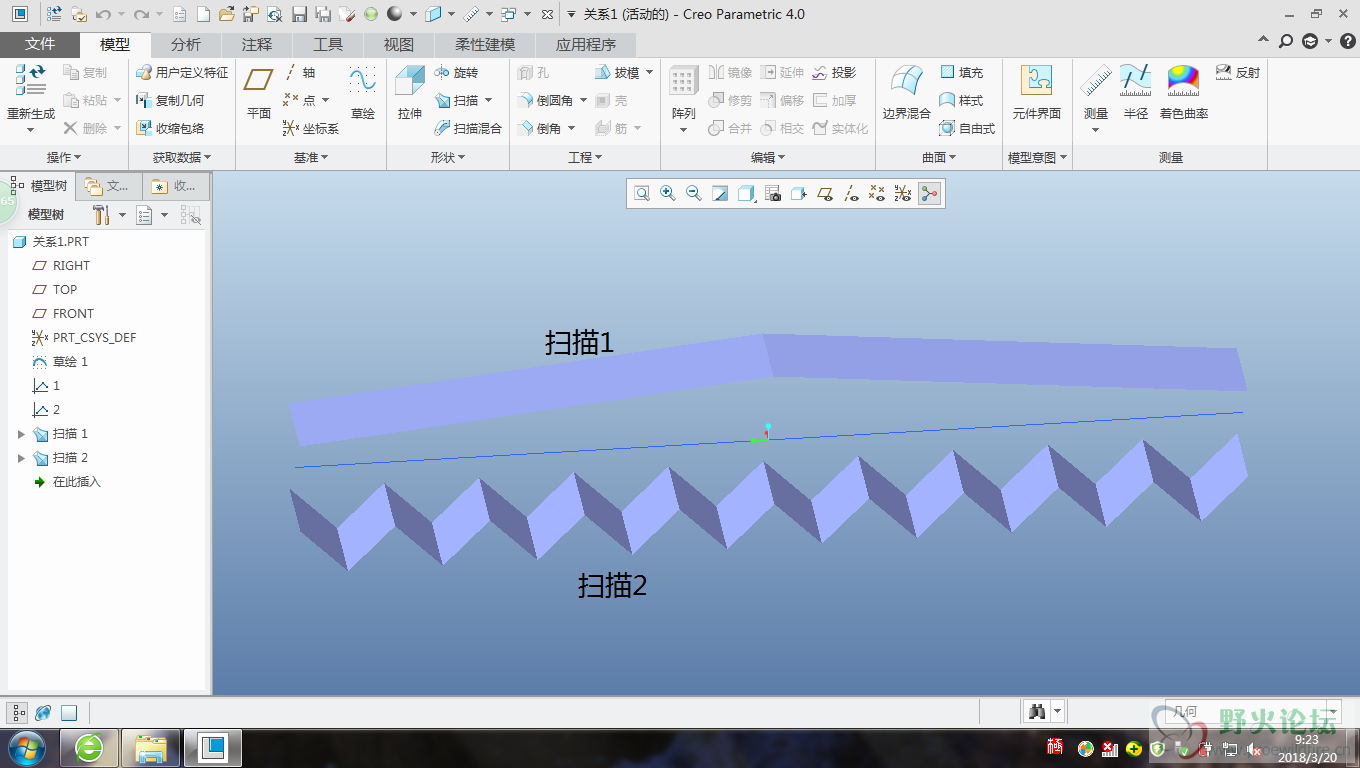Select the 扫描混合 swept blend tool
Viewport: 1360px width, 768px height.
(468, 128)
